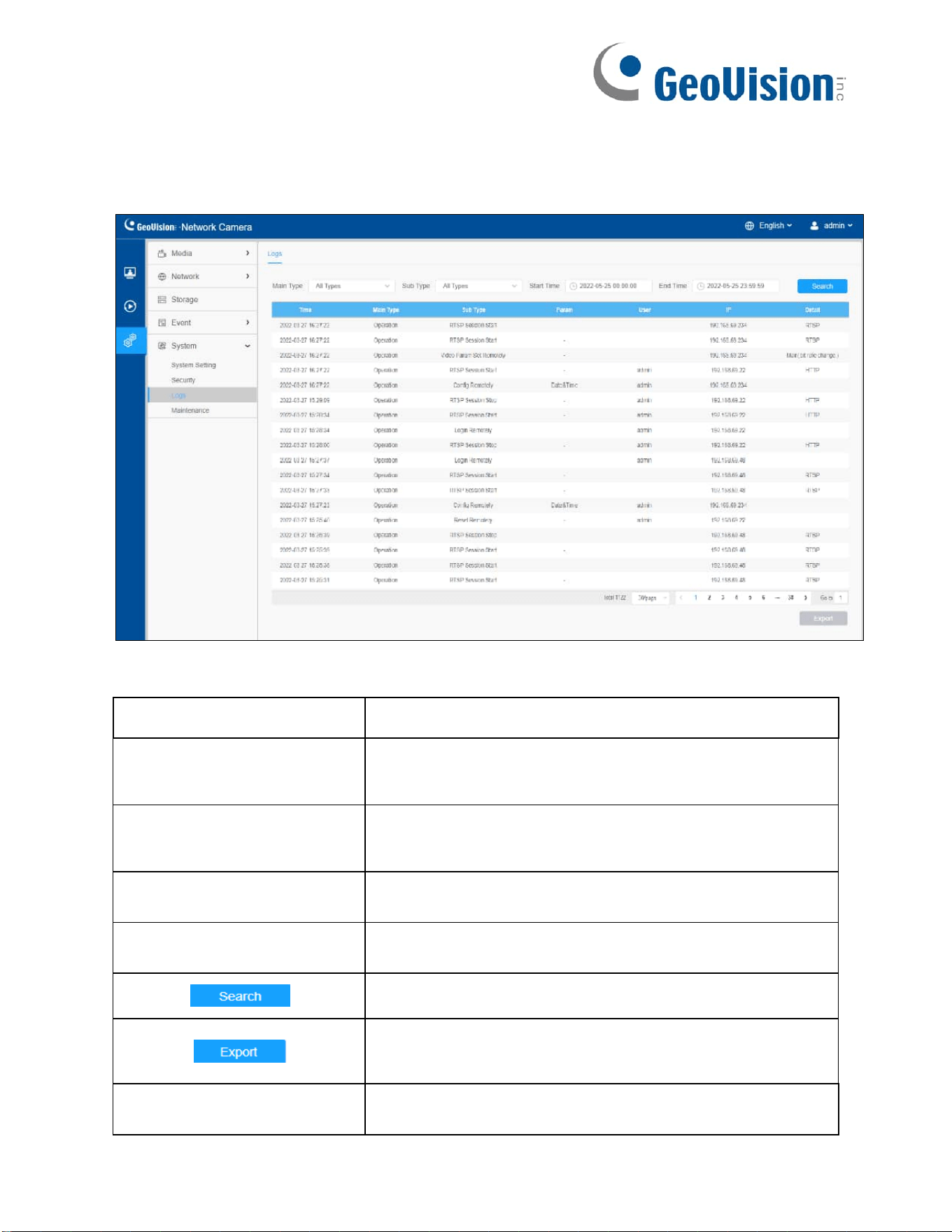Click the clock icon in Start Time field
The image size is (952, 1232).
574,286
